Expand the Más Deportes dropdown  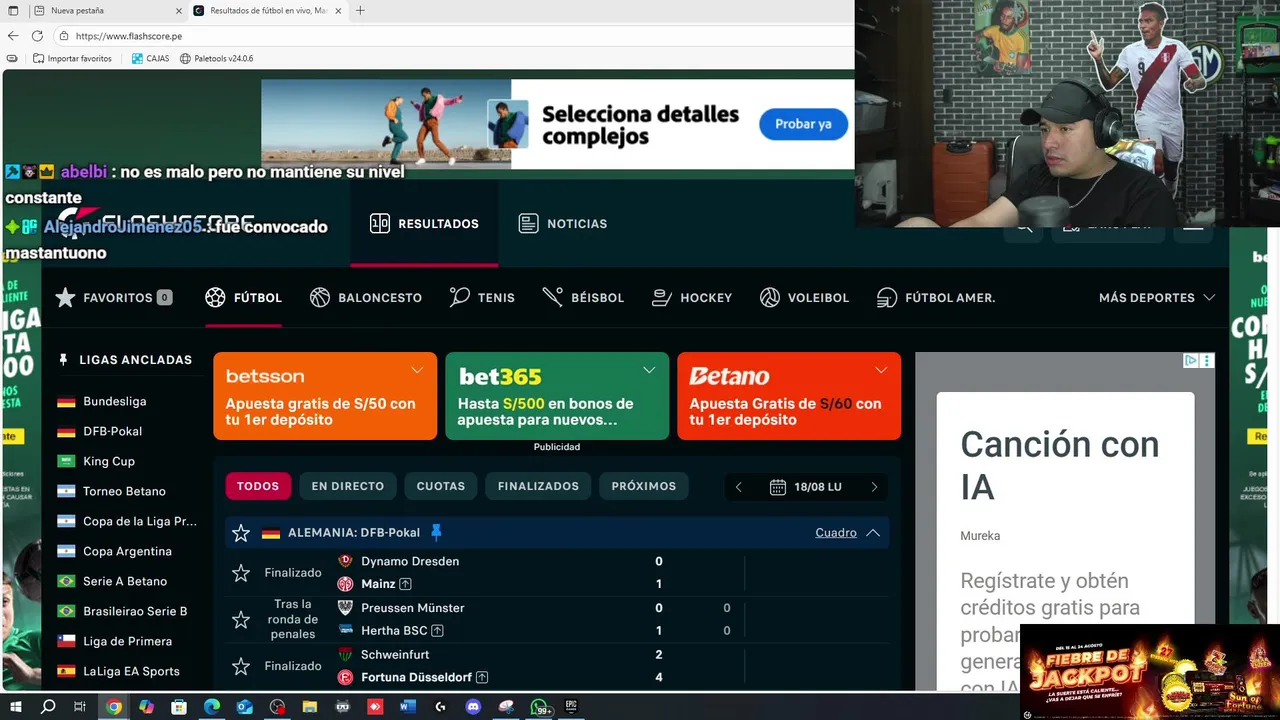pos(1157,297)
